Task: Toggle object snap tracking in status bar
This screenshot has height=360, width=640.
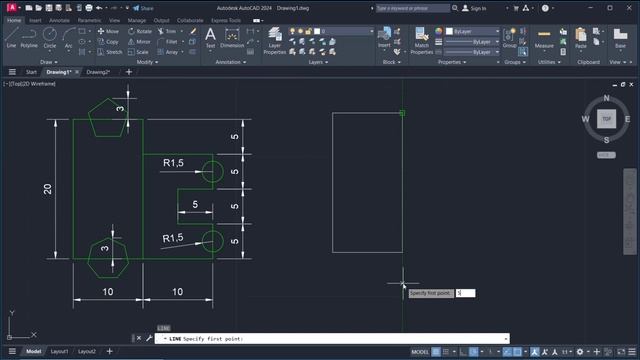Action: [x=507, y=351]
